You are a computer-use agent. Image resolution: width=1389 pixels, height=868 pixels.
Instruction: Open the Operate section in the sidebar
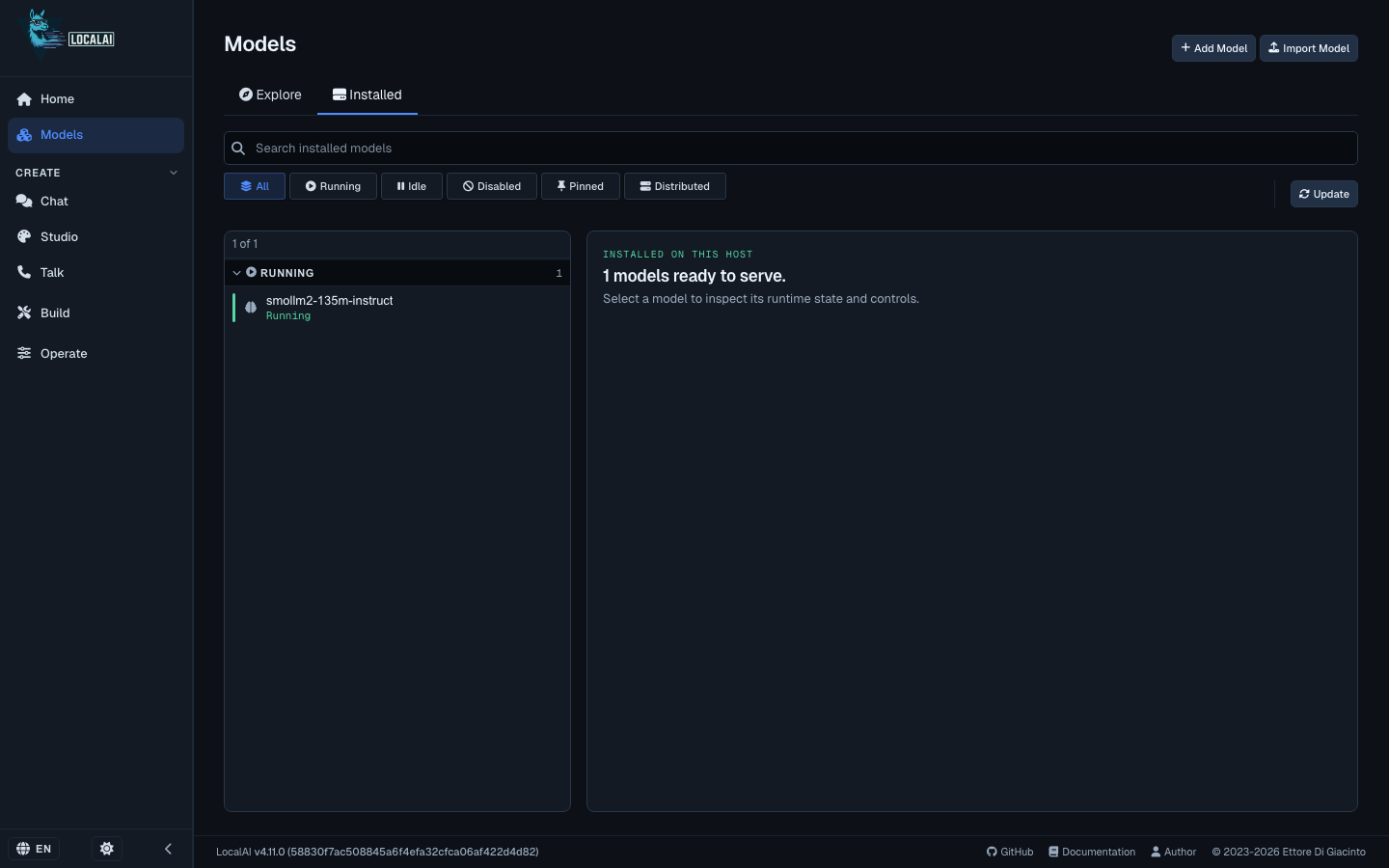point(95,354)
